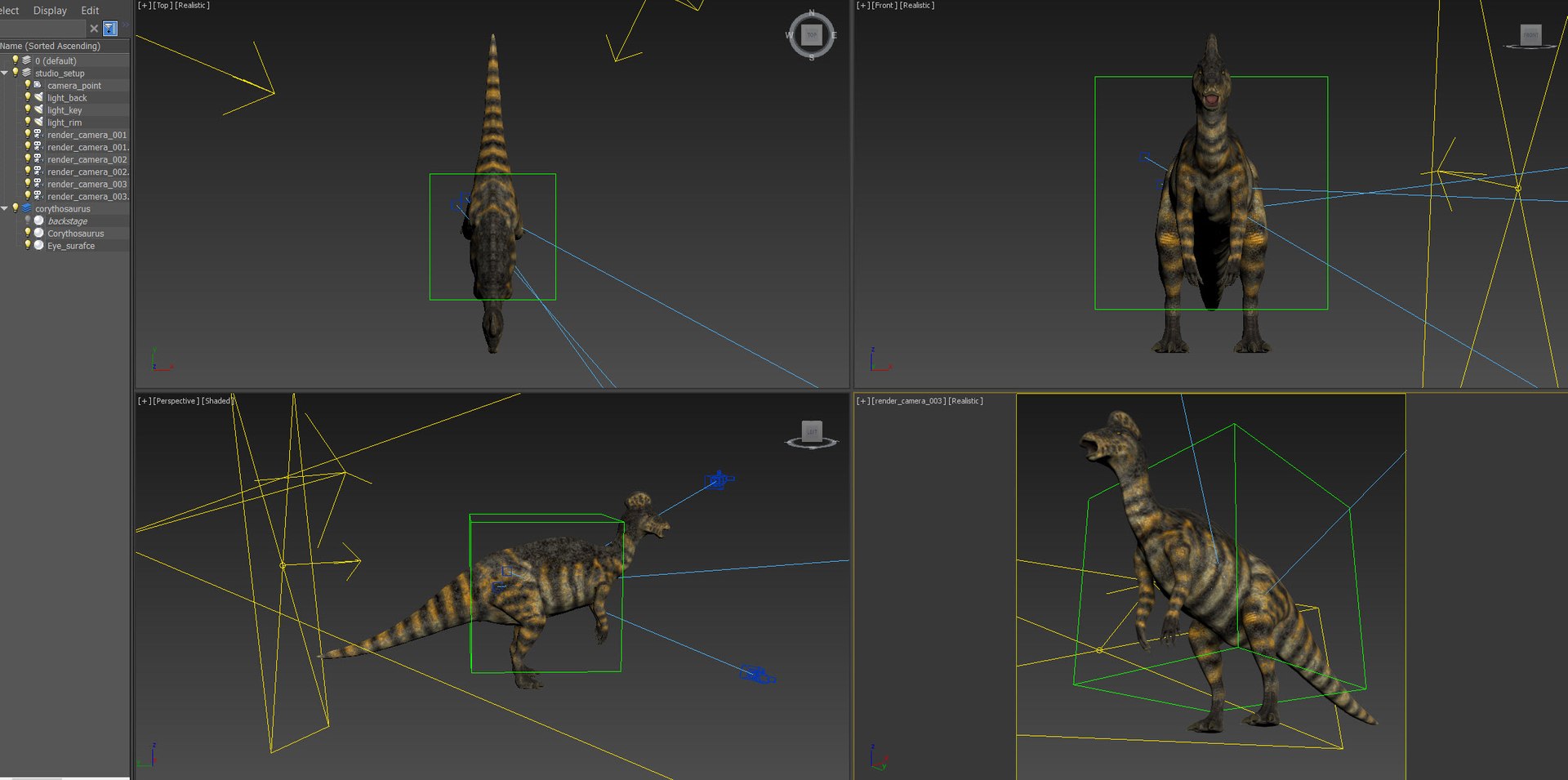Click the sphere icon of backstage
Image resolution: width=1568 pixels, height=780 pixels.
38,221
